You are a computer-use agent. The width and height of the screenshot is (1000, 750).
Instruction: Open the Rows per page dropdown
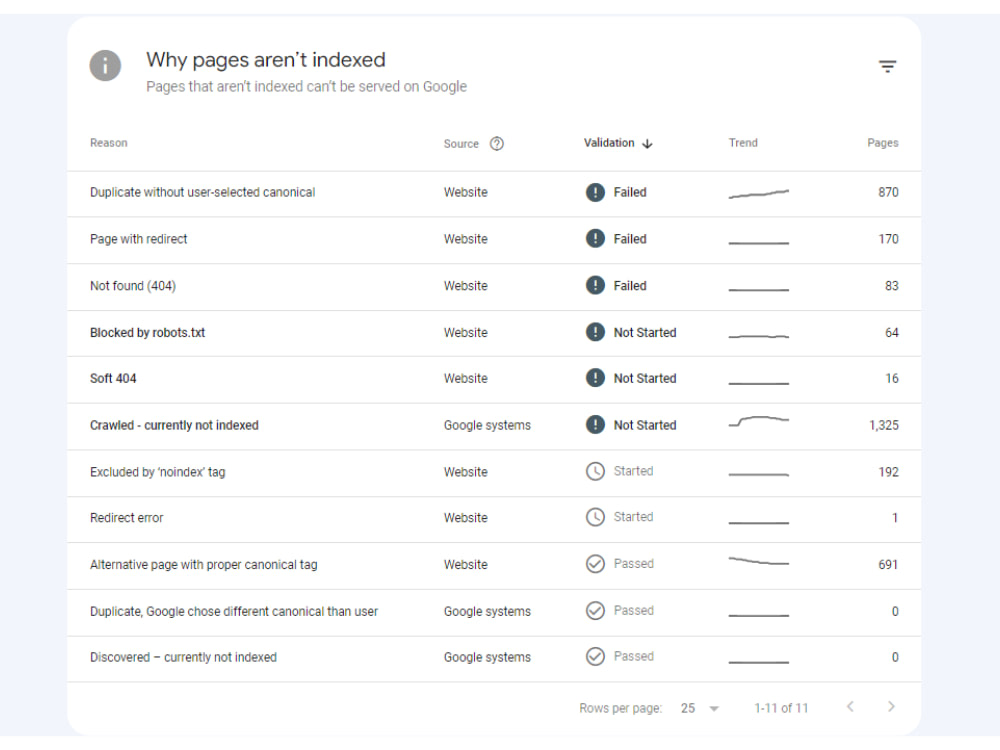coord(700,709)
